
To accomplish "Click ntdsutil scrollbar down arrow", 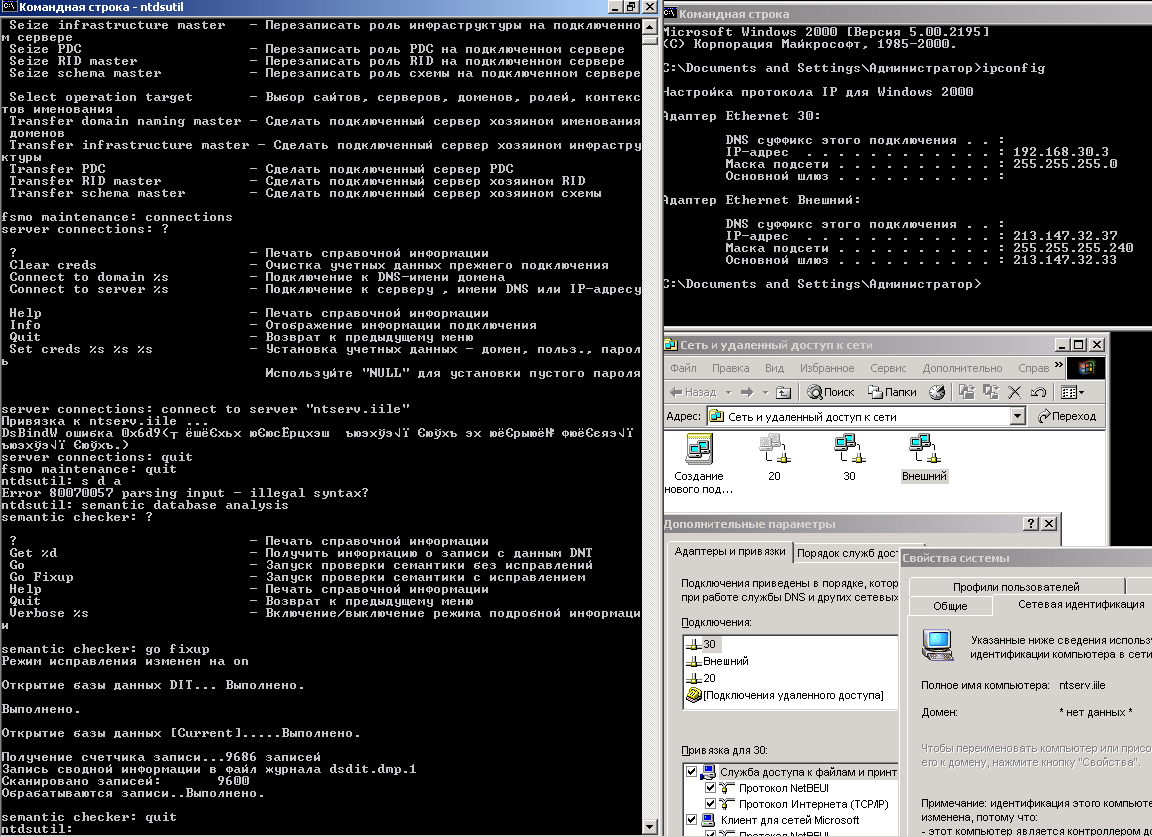I will click(649, 827).
